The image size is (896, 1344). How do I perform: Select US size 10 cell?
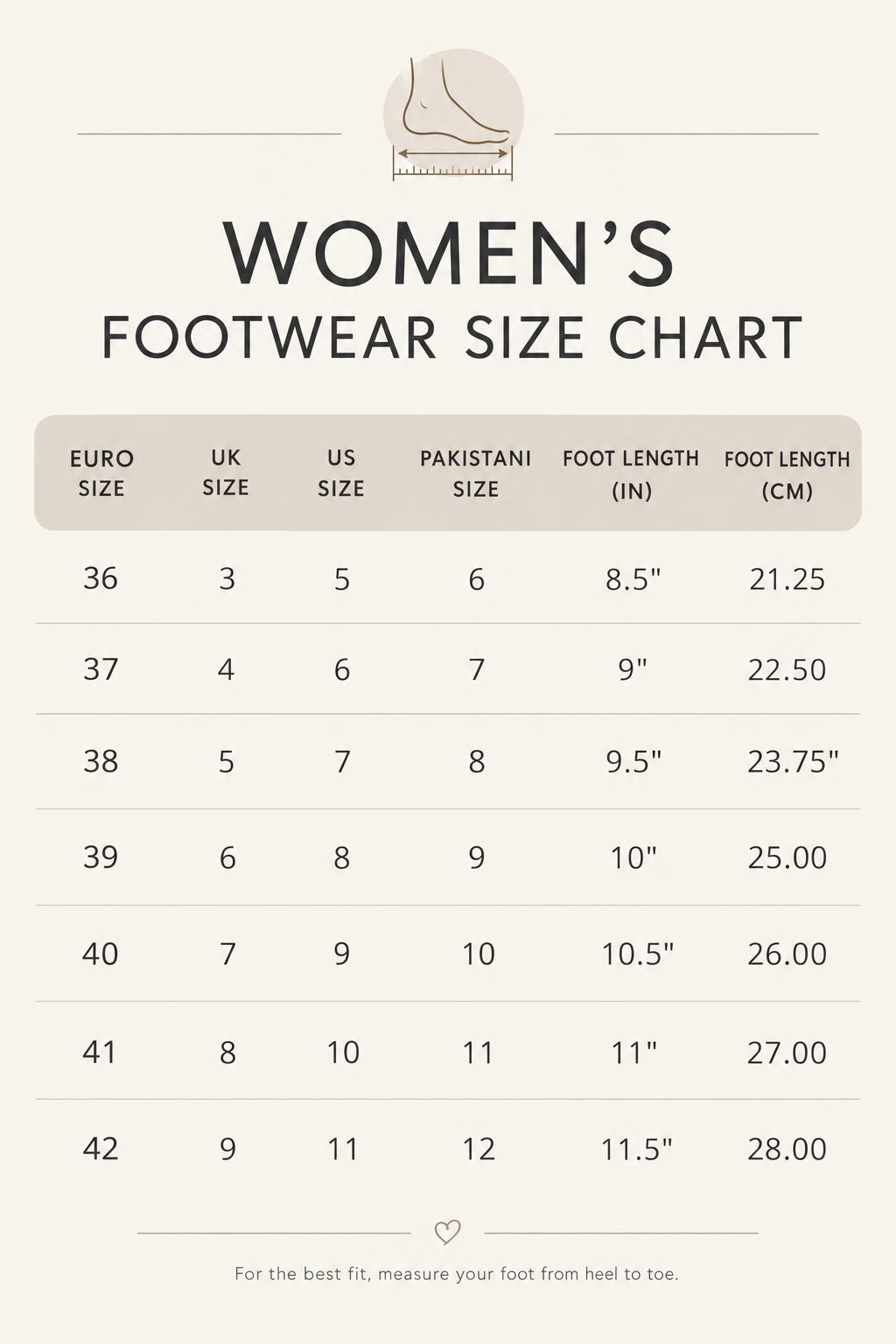(343, 1052)
